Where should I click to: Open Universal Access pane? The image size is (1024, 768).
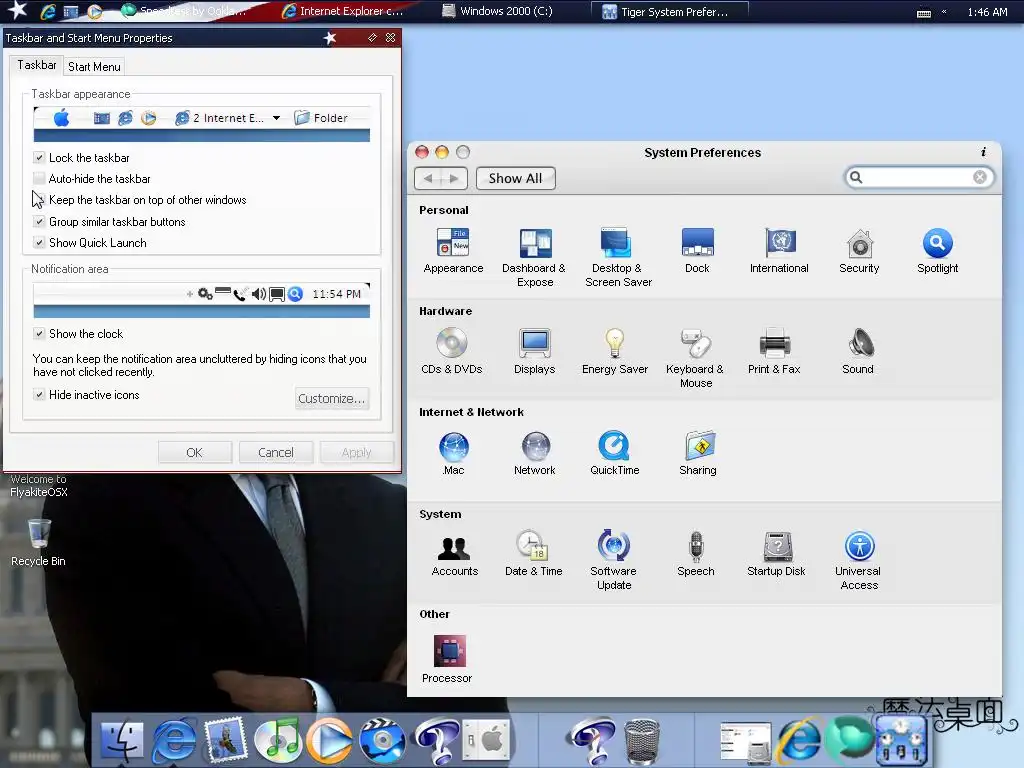pyautogui.click(x=858, y=560)
